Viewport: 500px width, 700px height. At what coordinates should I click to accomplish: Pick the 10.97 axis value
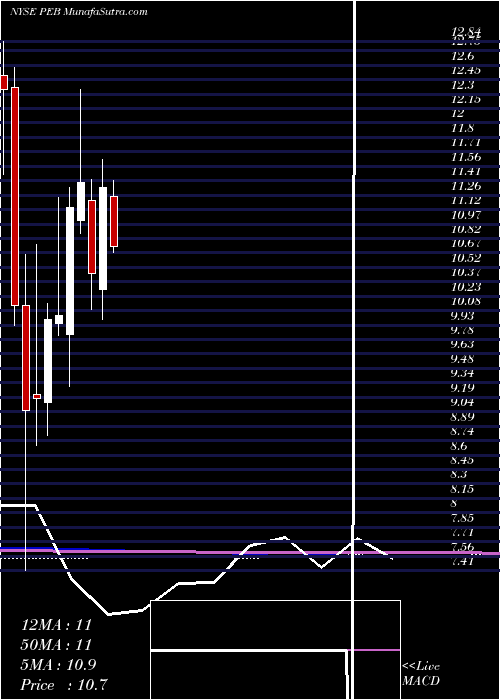tap(466, 215)
